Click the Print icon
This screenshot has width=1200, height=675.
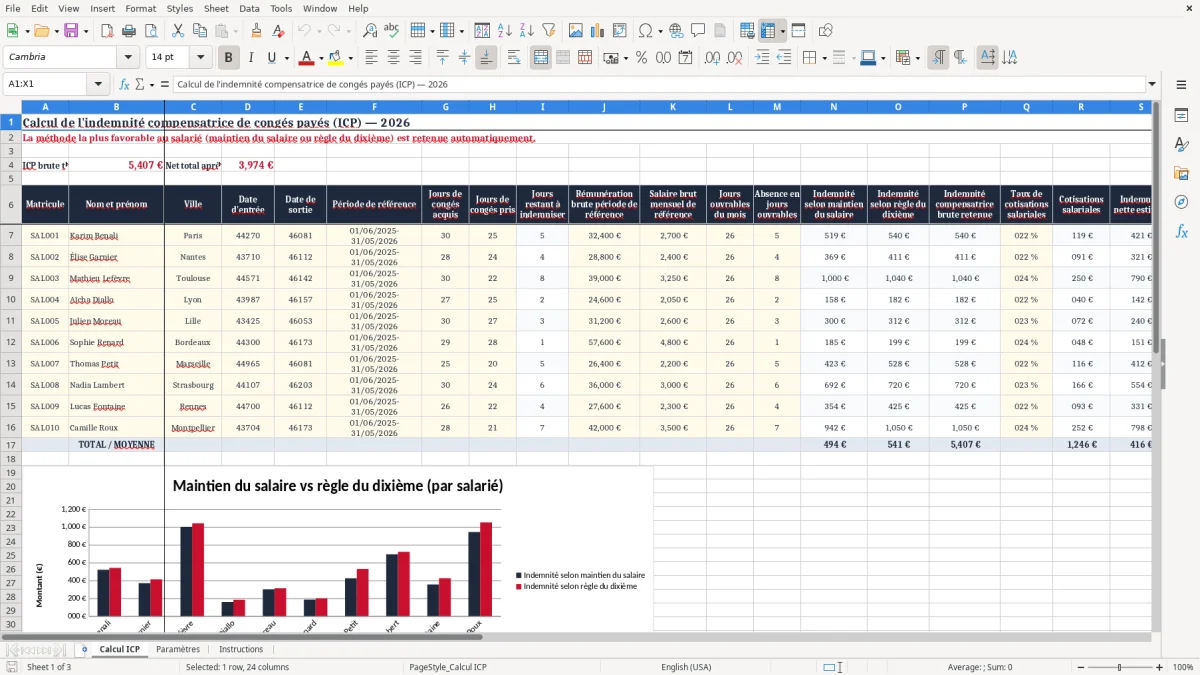point(130,31)
